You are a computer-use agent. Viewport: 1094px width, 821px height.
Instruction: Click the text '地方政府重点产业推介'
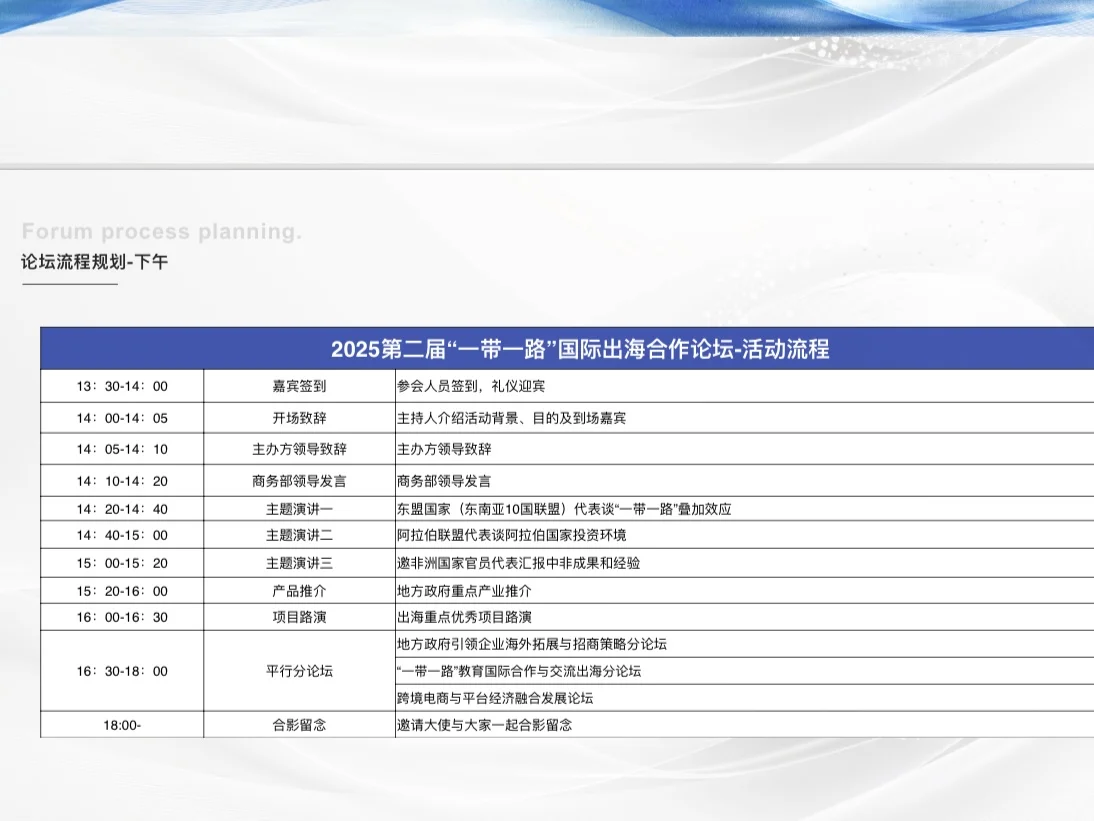[465, 592]
